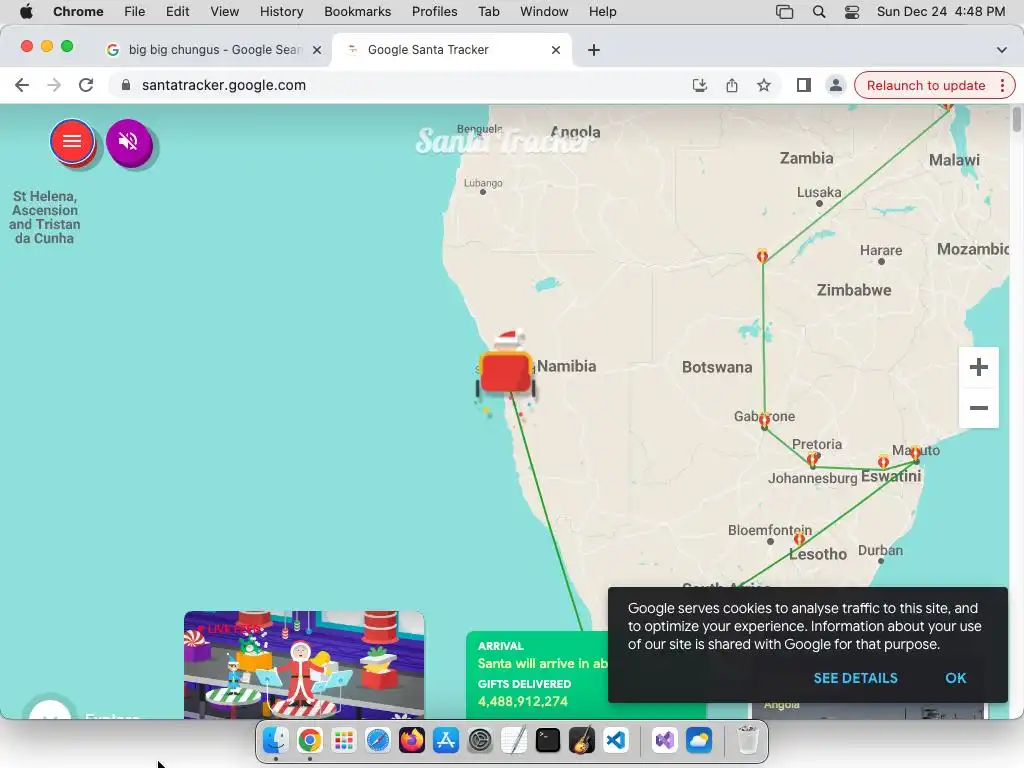Open SEE DETAILS in the cookie notice

click(855, 678)
